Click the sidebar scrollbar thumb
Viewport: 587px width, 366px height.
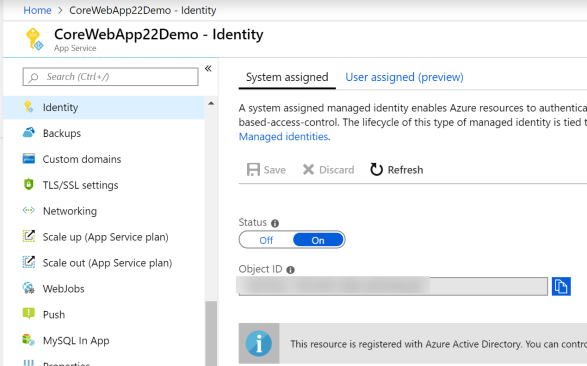coord(211,333)
